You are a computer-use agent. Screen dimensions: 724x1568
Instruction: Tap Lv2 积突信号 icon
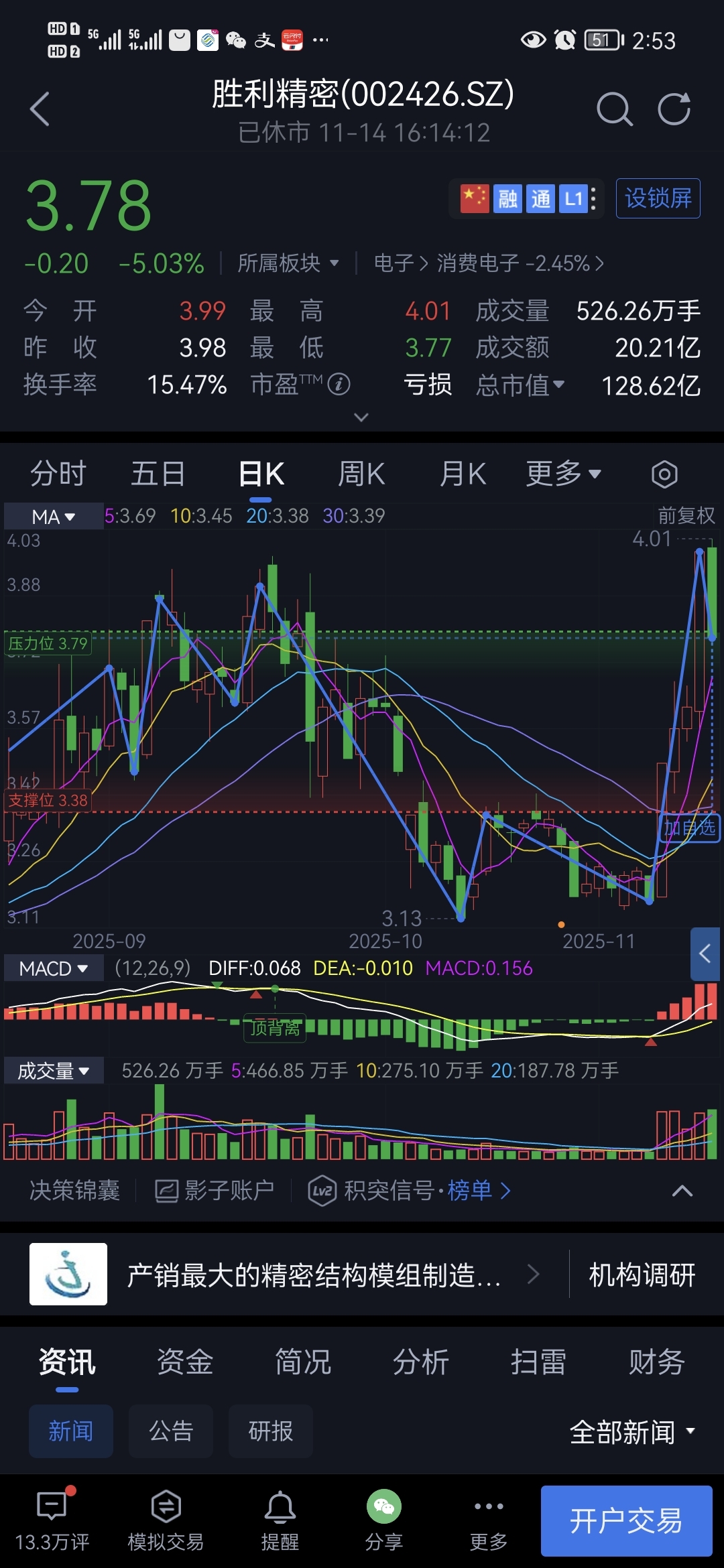coord(322,1191)
